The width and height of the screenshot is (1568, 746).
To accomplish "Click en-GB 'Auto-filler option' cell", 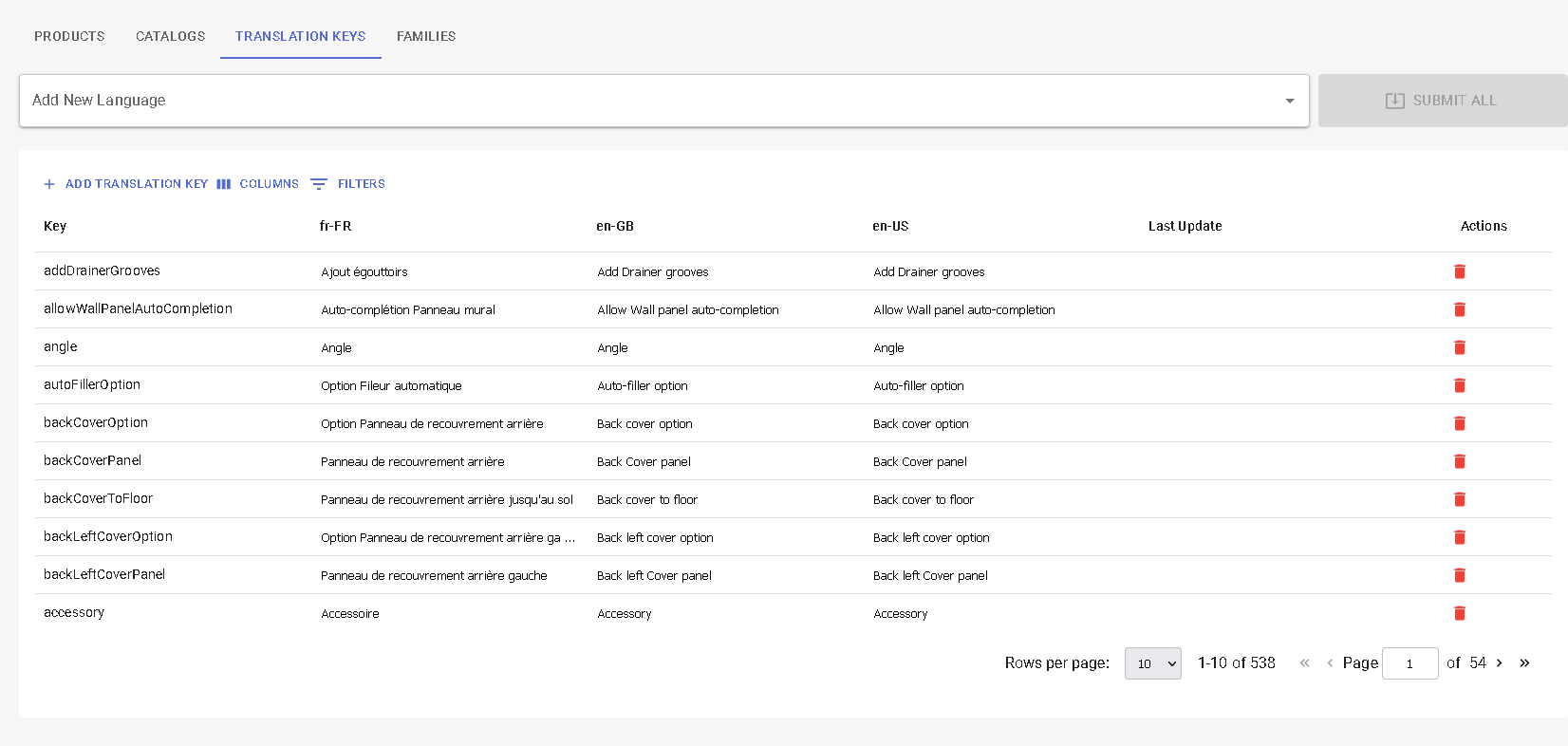I will (x=643, y=386).
